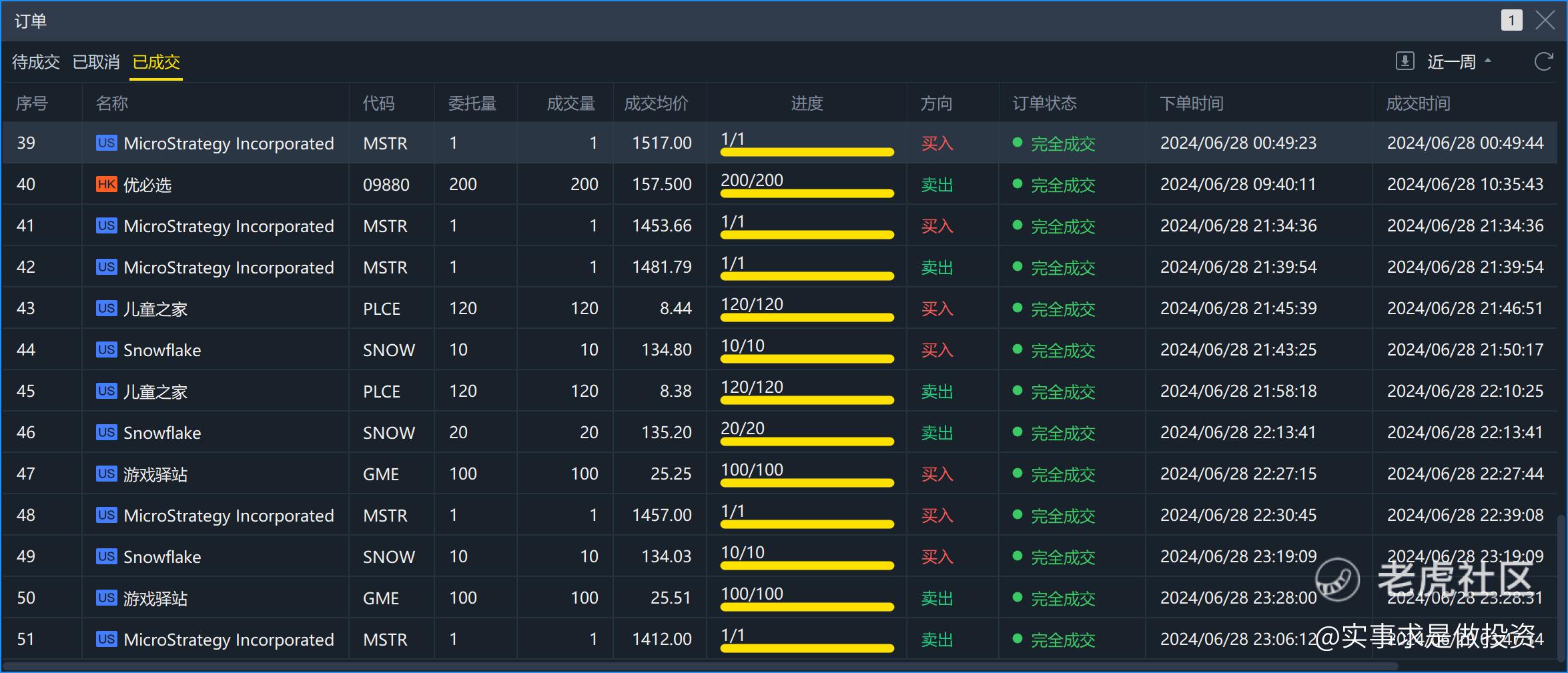Select MicroStrategy Incorporated in row 48
The width and height of the screenshot is (1568, 673).
point(229,516)
